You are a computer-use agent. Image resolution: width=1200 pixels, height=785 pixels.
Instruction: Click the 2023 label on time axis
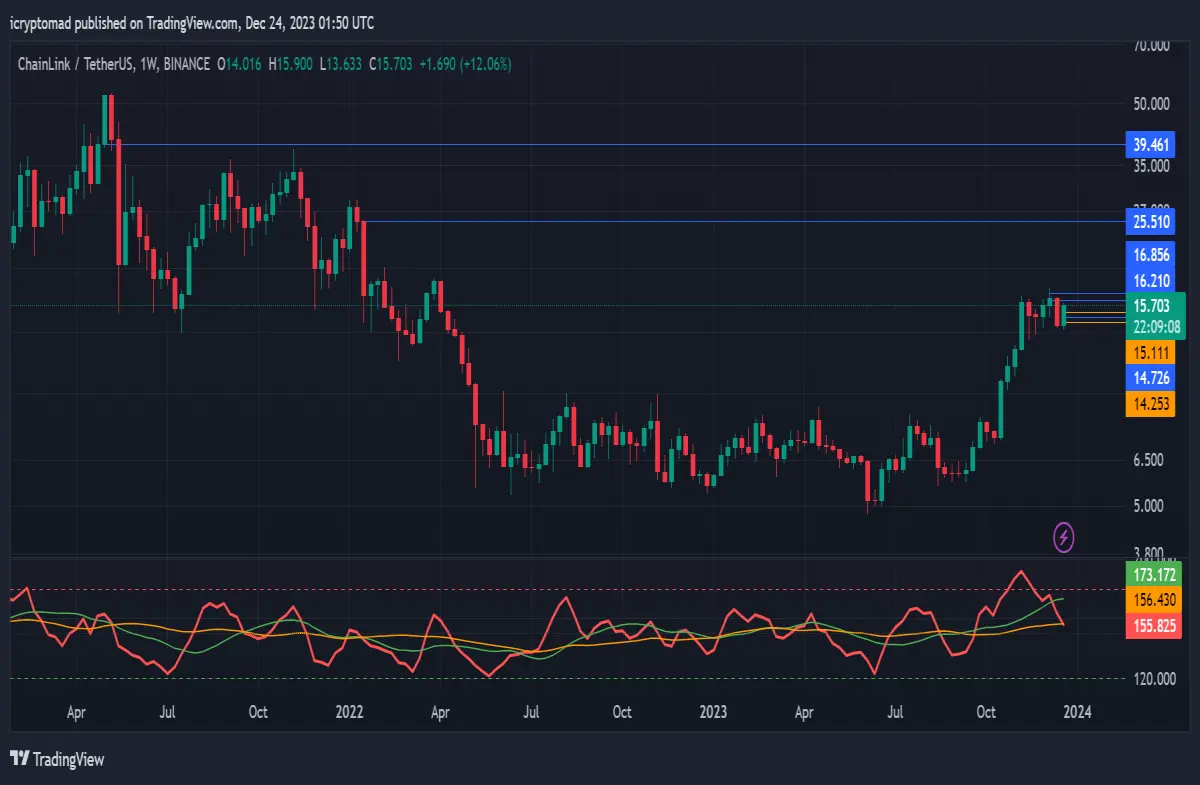pos(713,713)
